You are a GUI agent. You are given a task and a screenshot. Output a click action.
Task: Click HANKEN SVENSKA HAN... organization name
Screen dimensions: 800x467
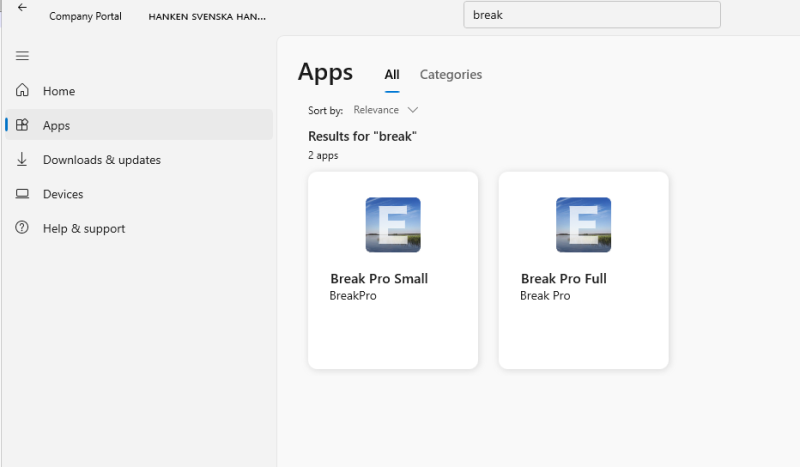point(207,17)
